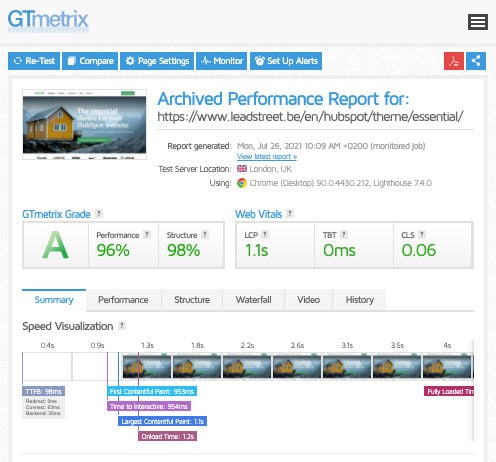
Task: Click the 96% Performance score
Action: pos(113,250)
